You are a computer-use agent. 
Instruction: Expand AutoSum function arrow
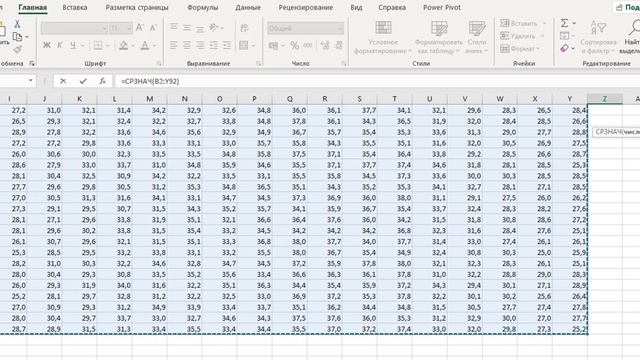(x=574, y=23)
